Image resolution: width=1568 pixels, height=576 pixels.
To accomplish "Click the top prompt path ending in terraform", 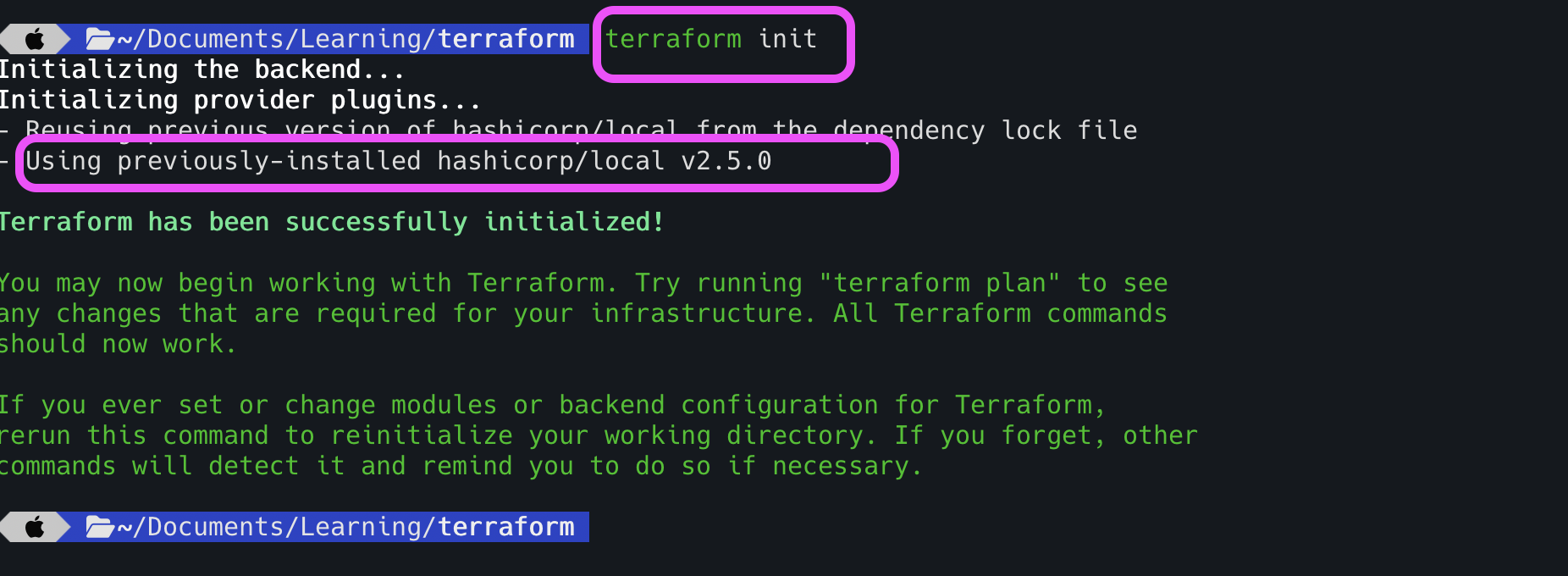I will (345, 39).
